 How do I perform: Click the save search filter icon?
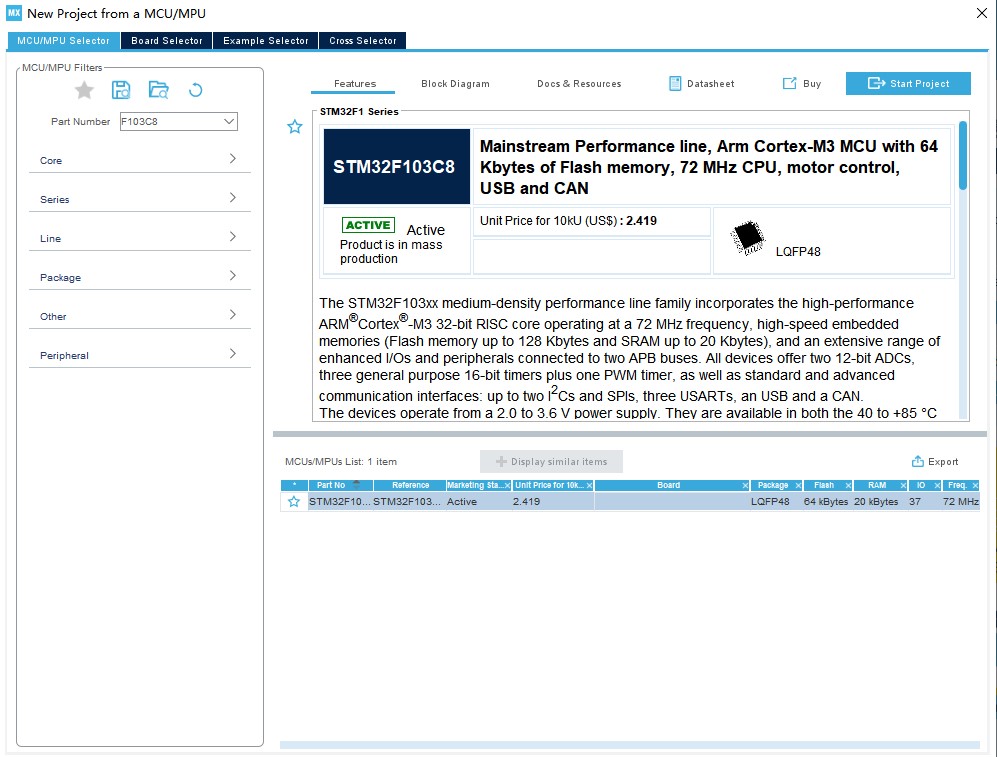coord(121,90)
